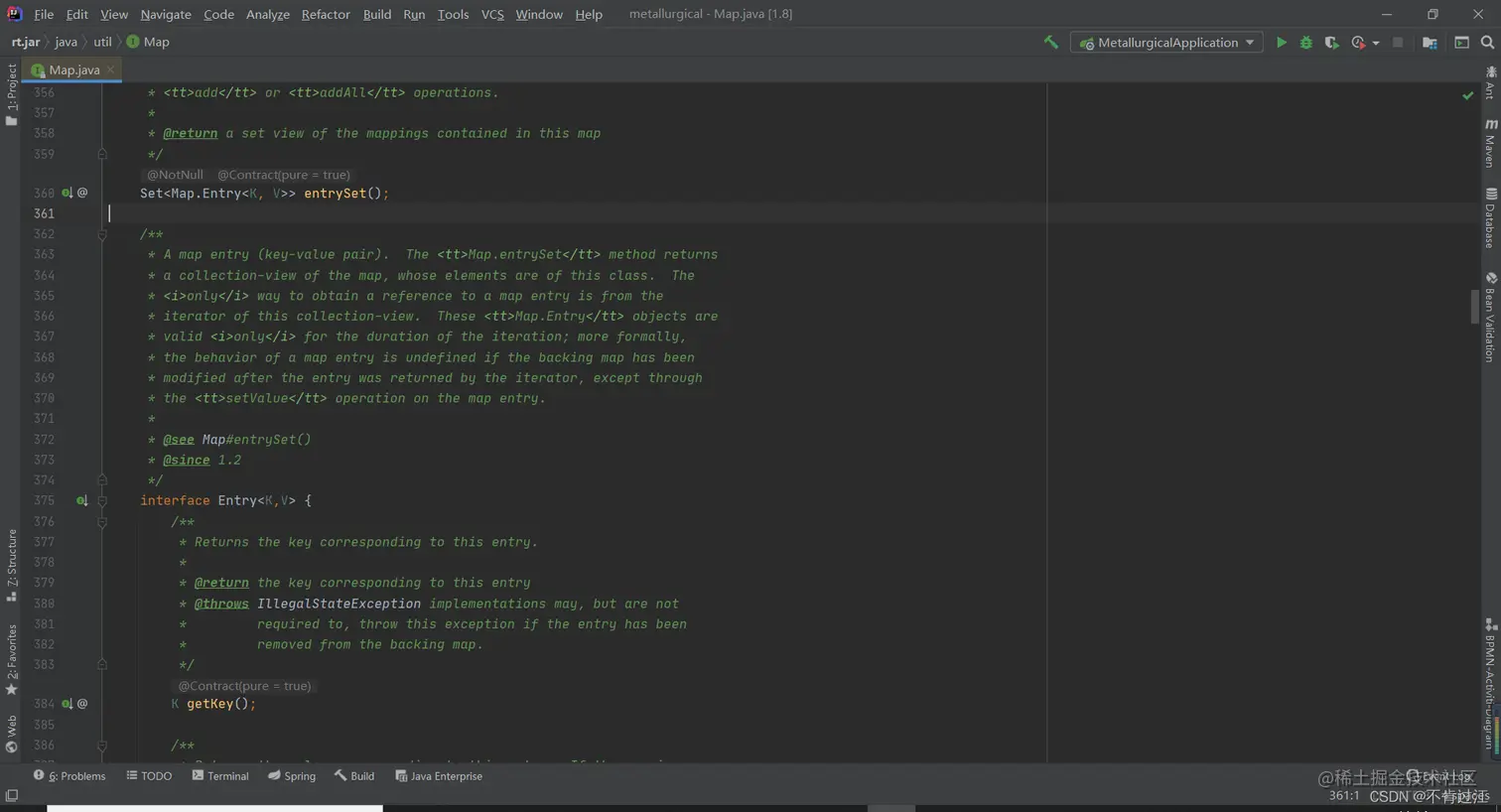Collapse the Javadoc fold marker at line 376
Screen dimensions: 1501x812
[101, 521]
